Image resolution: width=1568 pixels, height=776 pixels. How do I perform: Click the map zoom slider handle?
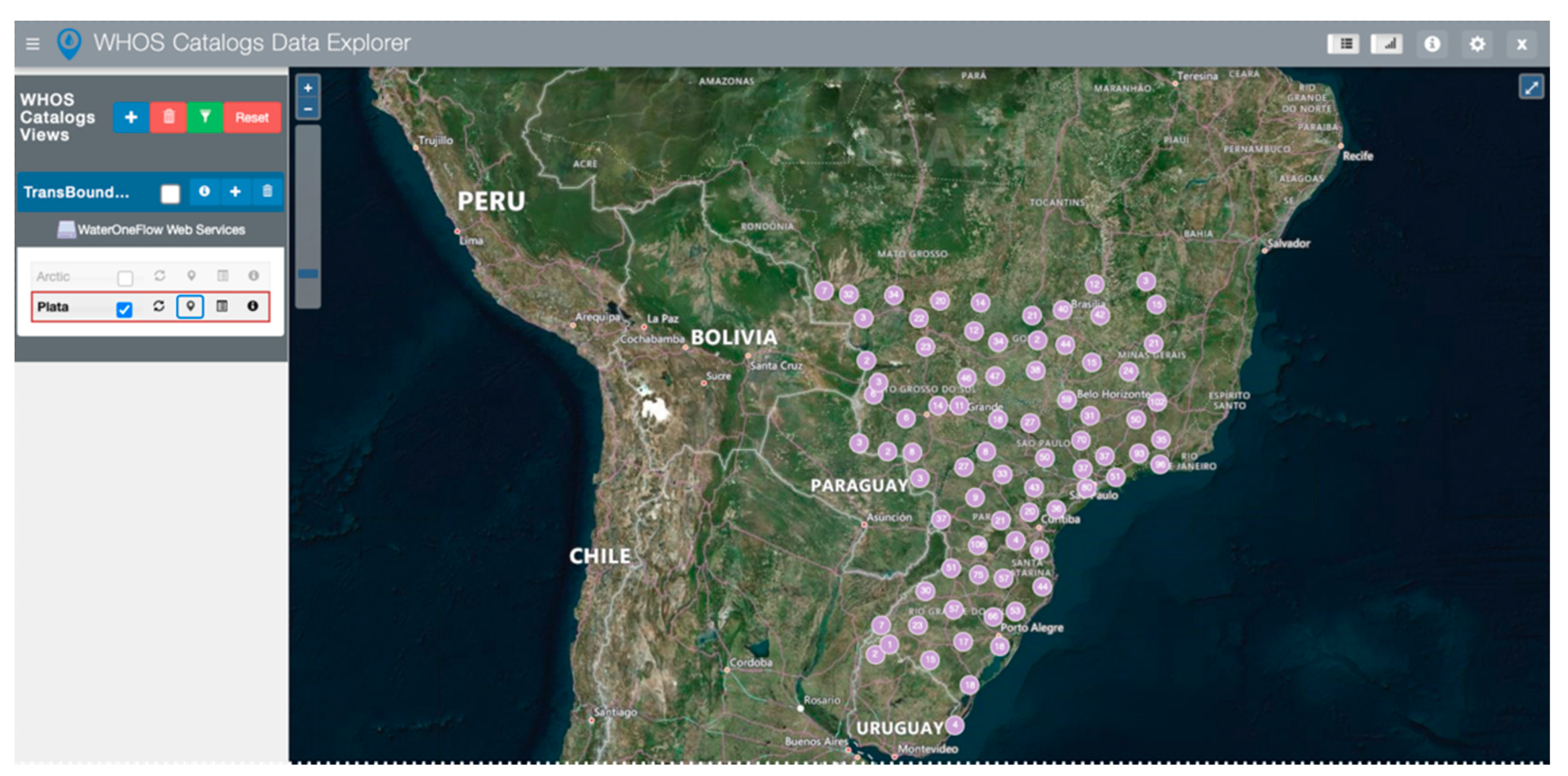tap(308, 274)
